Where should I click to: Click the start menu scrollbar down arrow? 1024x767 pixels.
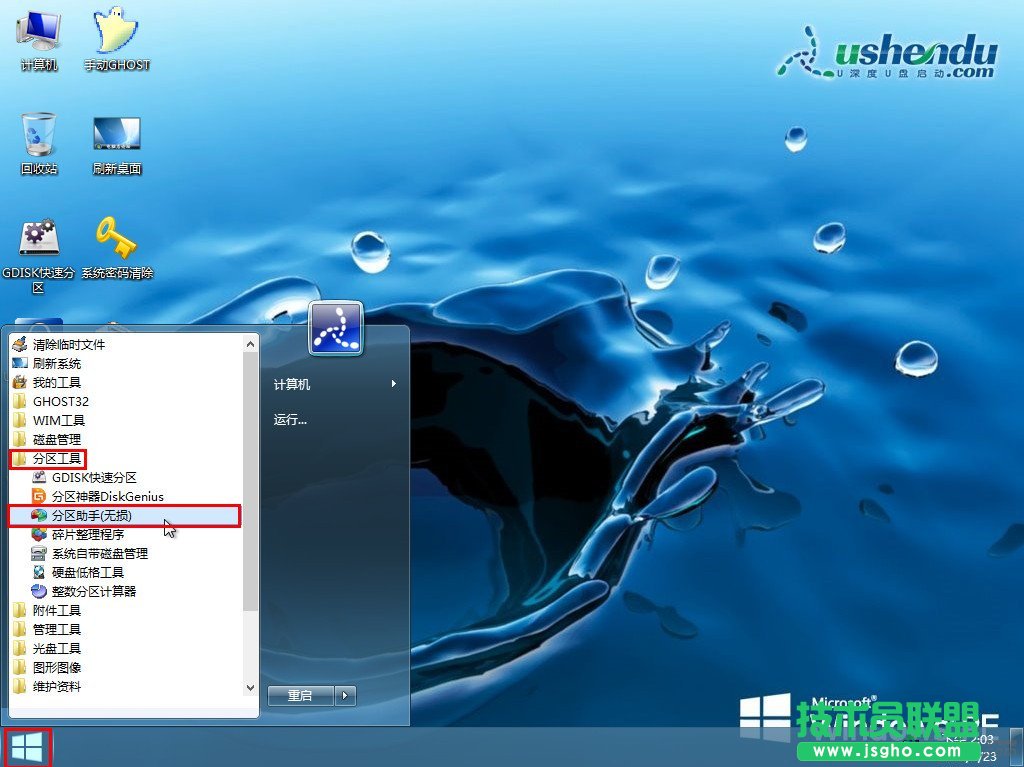pos(250,688)
